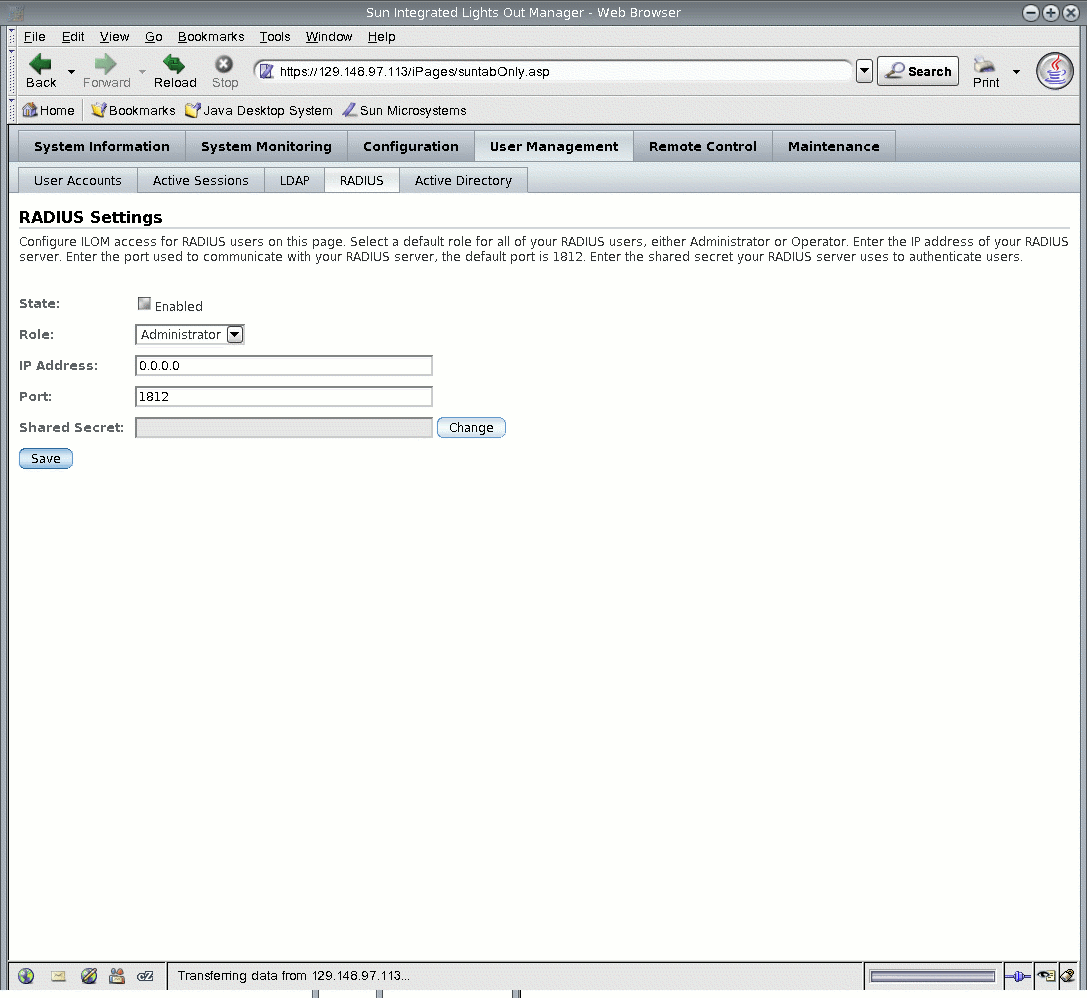Enable the RADIUS State checkbox
Screen dimensions: 1087x998
(144, 303)
